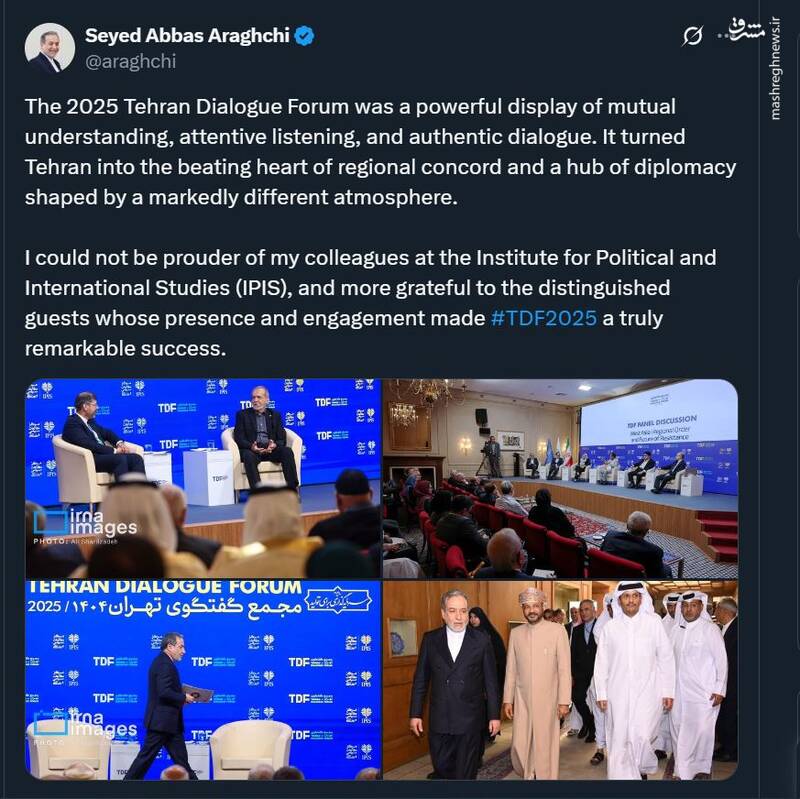Open photo of delegates in white robes
The width and height of the screenshot is (800, 799).
coord(560,680)
